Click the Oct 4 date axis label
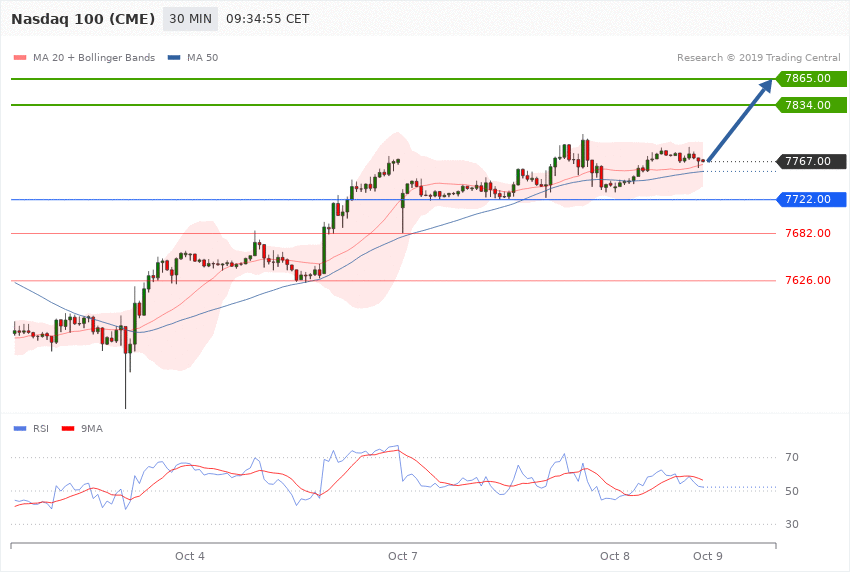This screenshot has height=576, width=850. pyautogui.click(x=190, y=556)
